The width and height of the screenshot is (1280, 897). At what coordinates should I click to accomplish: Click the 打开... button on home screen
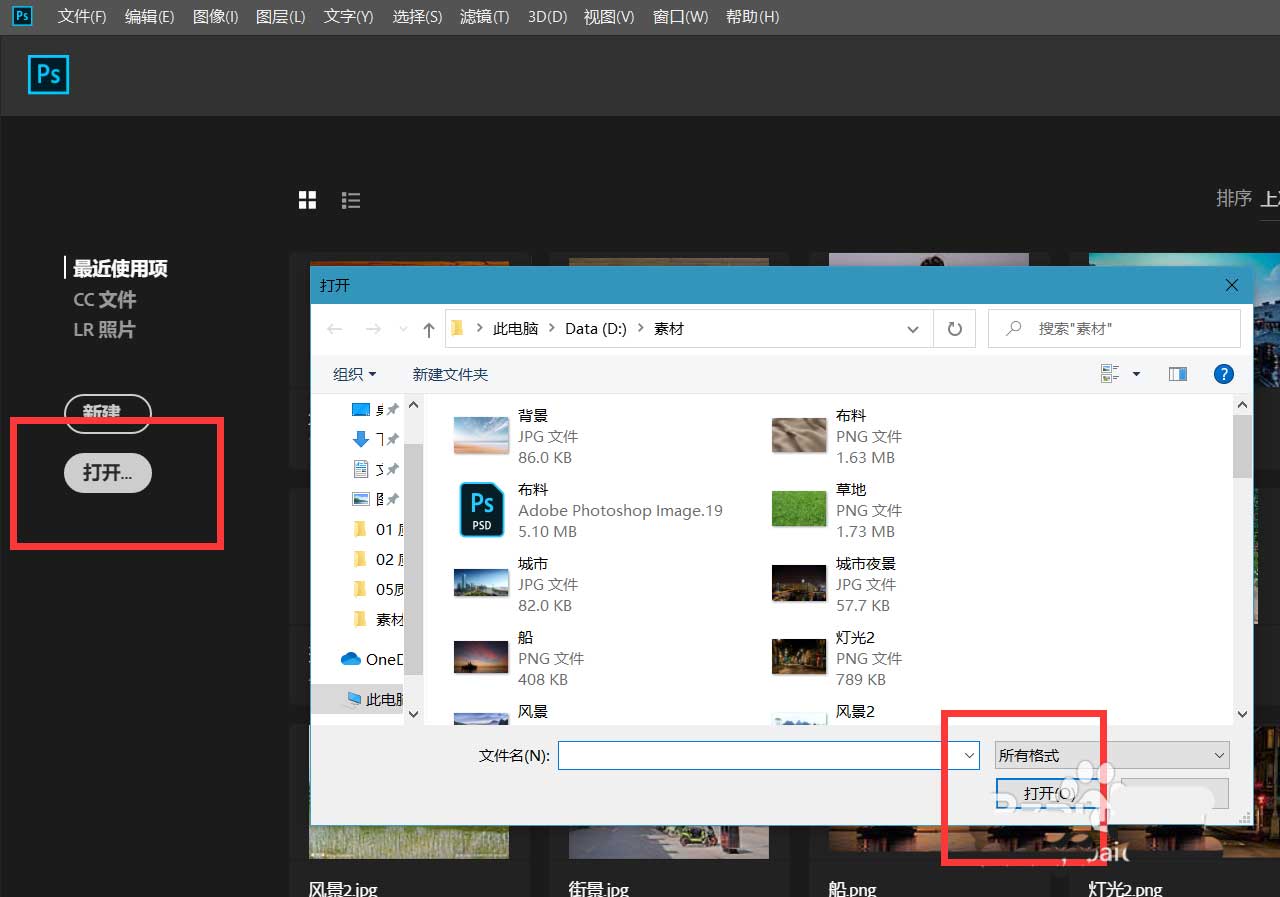click(108, 473)
